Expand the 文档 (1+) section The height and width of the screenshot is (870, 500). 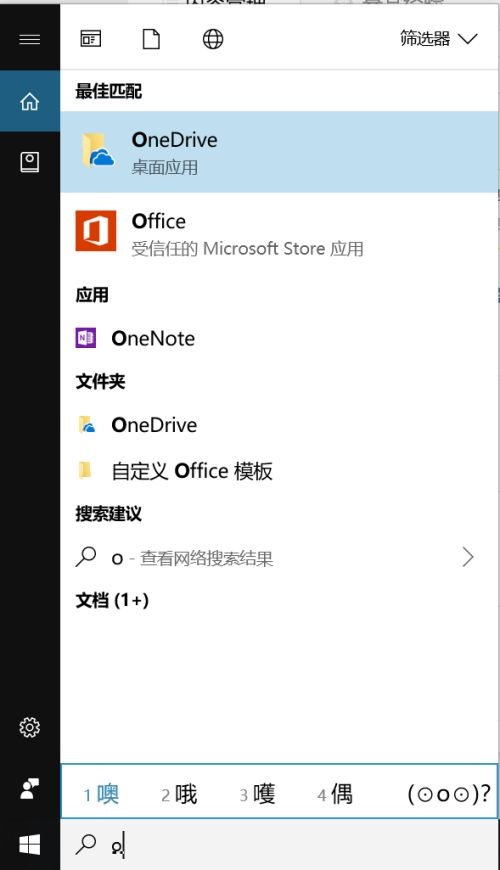click(x=112, y=600)
